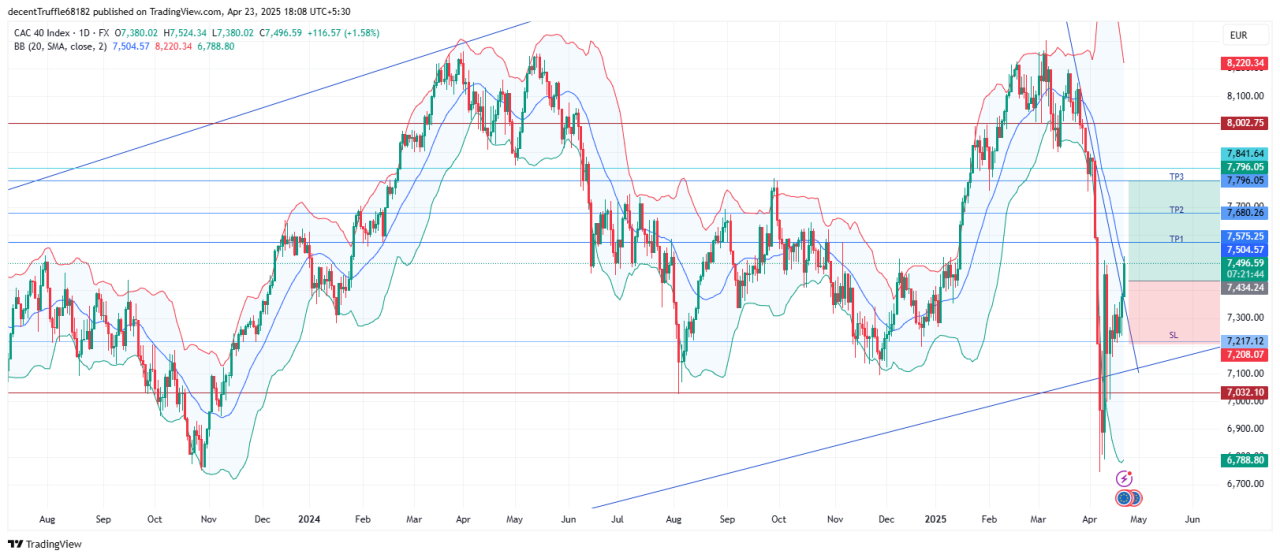
Task: Select the 8,002.75 horizontal line price label
Action: (1244, 123)
